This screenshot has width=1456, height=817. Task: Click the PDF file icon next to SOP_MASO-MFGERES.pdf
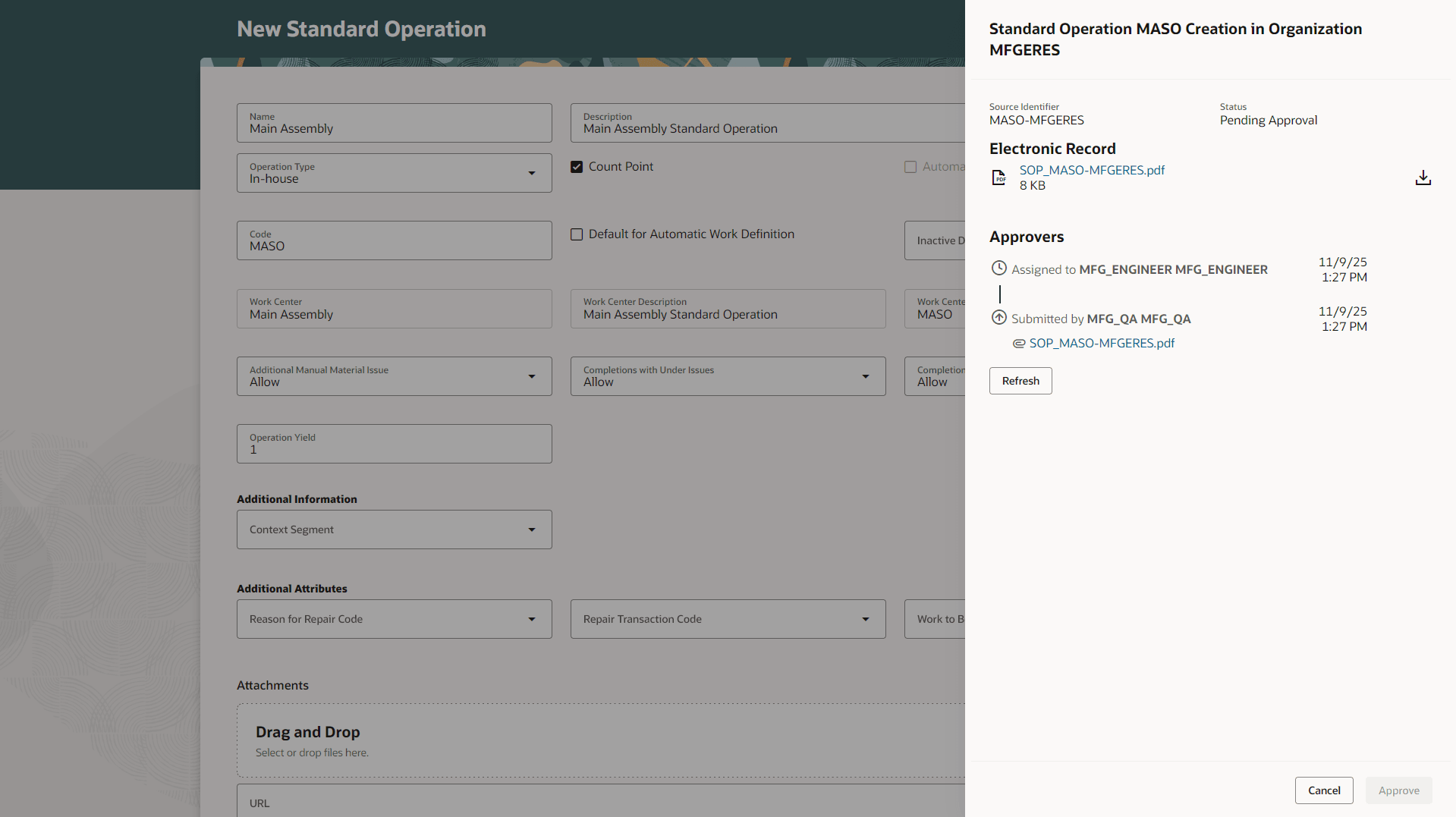998,177
